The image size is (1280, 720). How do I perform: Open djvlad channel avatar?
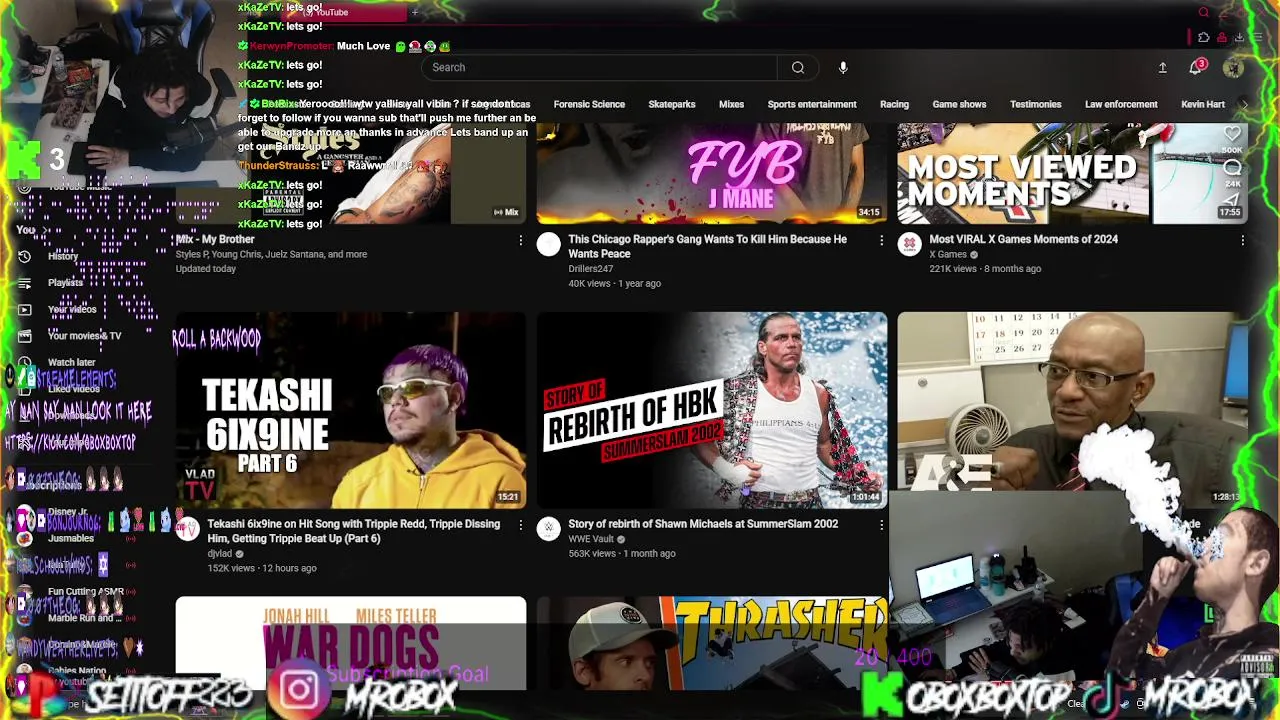(x=187, y=529)
